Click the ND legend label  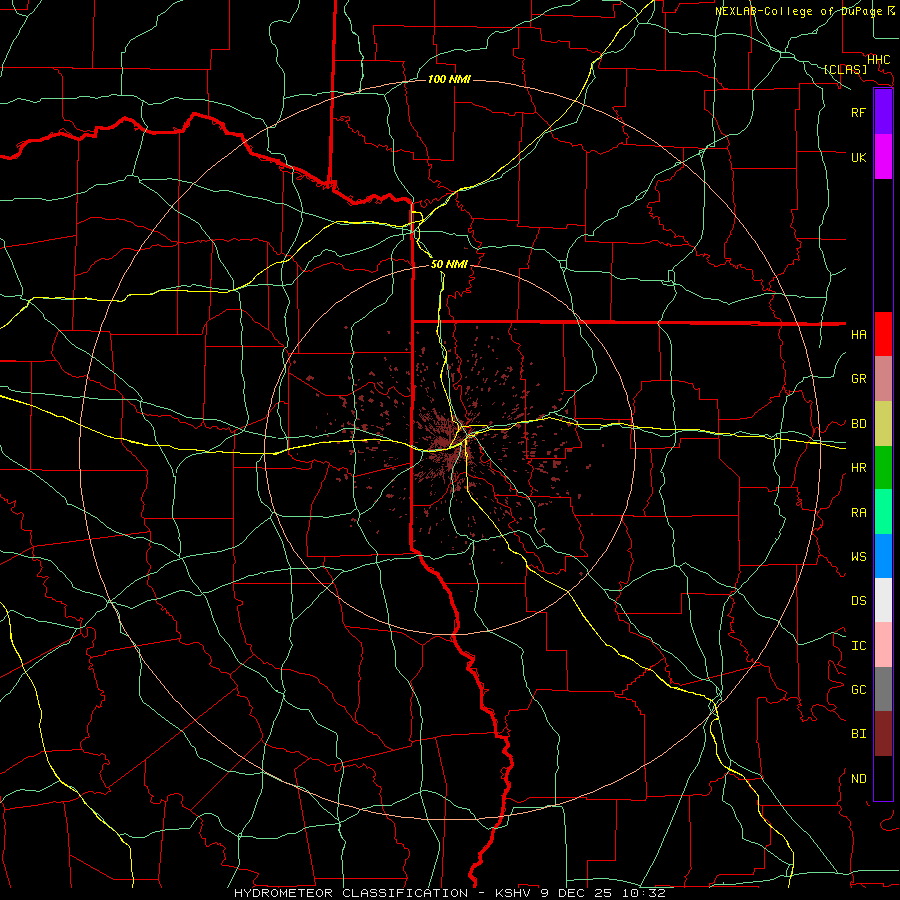click(x=858, y=778)
